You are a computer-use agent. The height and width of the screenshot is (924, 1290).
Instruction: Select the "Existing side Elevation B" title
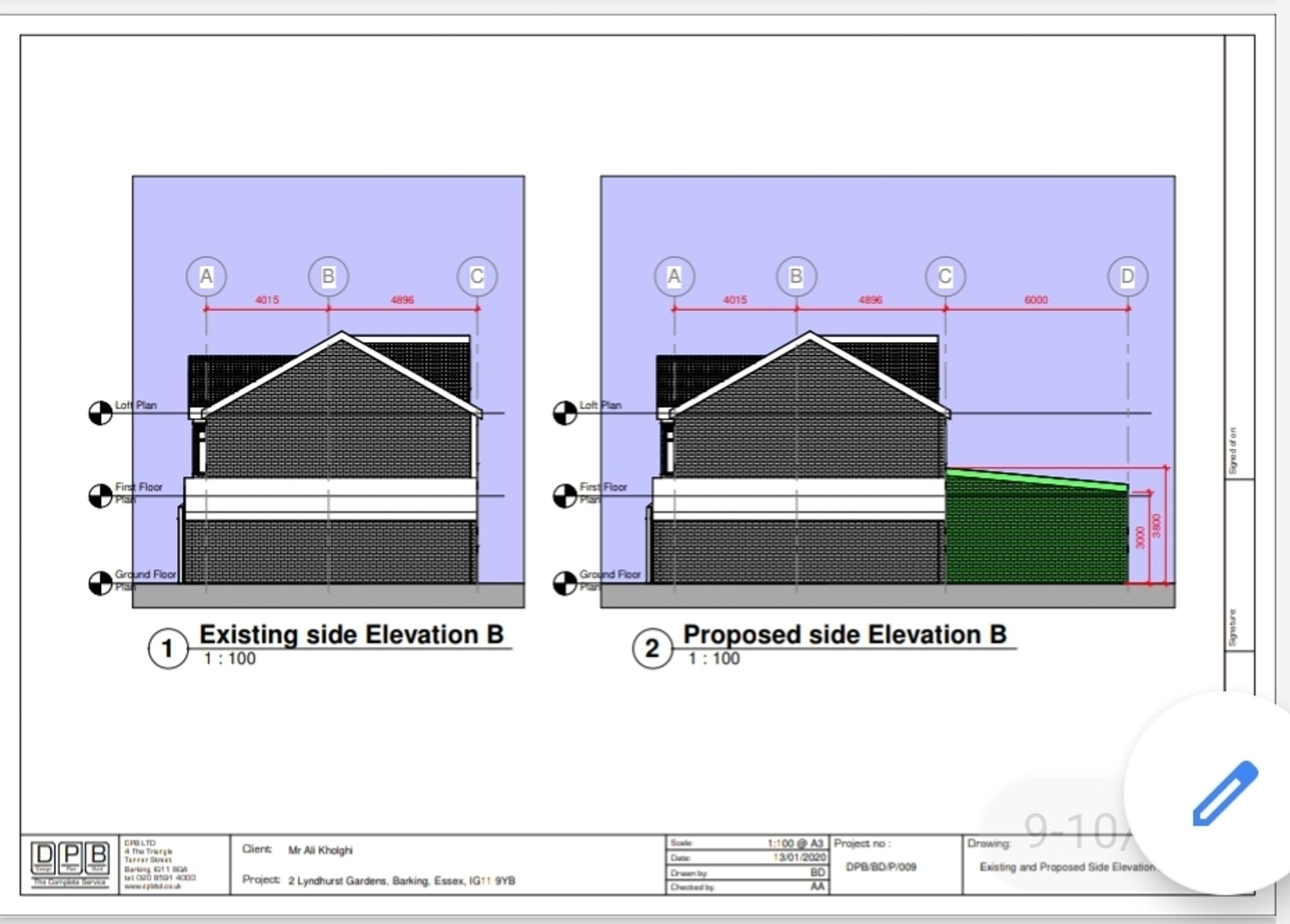pyautogui.click(x=351, y=634)
